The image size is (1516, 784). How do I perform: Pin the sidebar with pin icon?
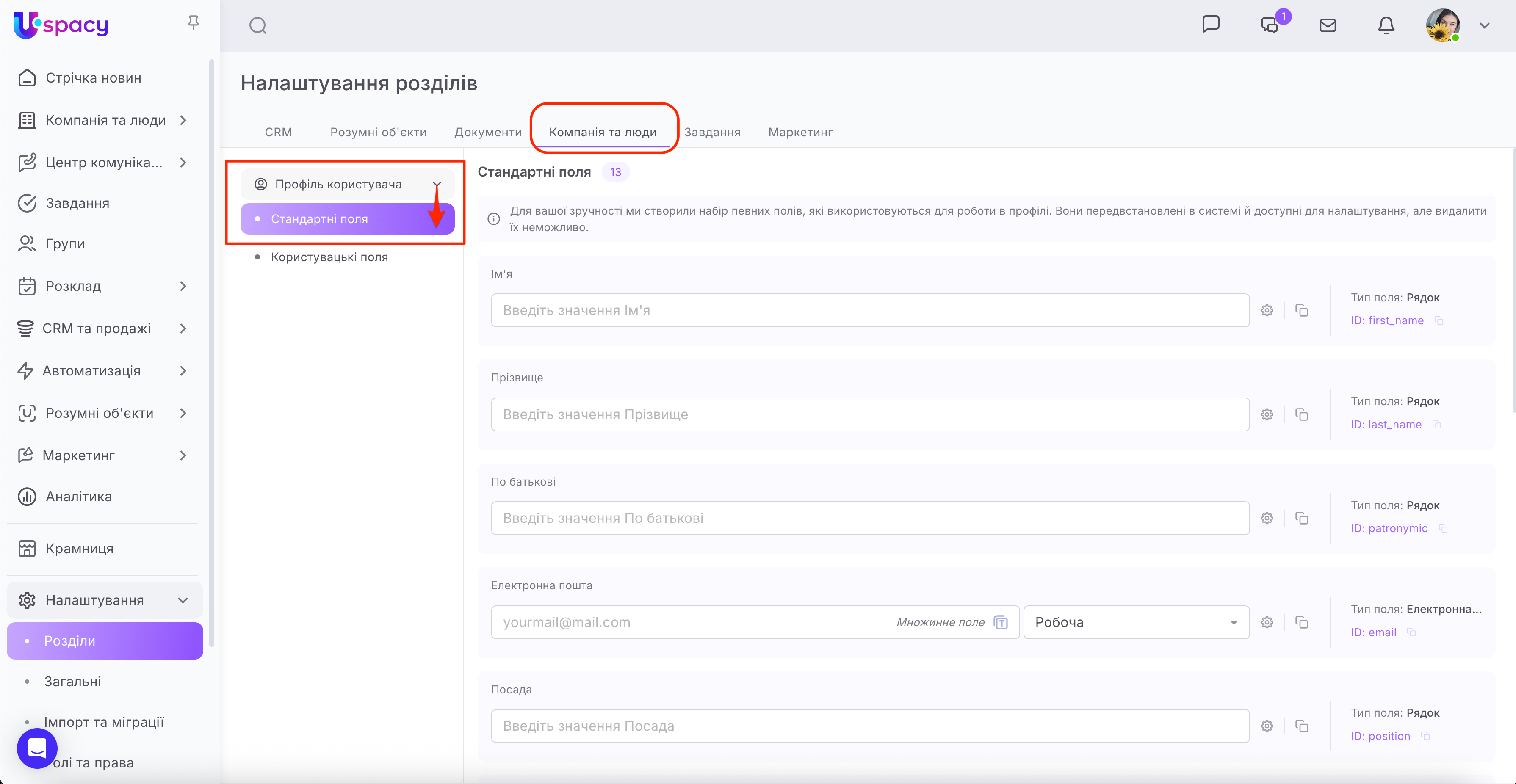pyautogui.click(x=193, y=23)
